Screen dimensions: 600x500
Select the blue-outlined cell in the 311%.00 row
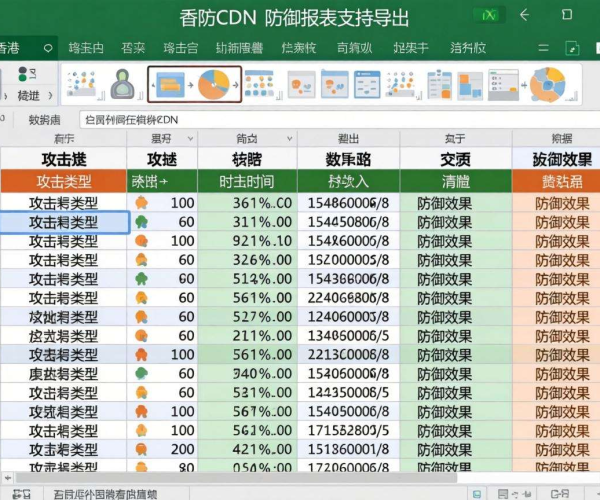pos(64,222)
